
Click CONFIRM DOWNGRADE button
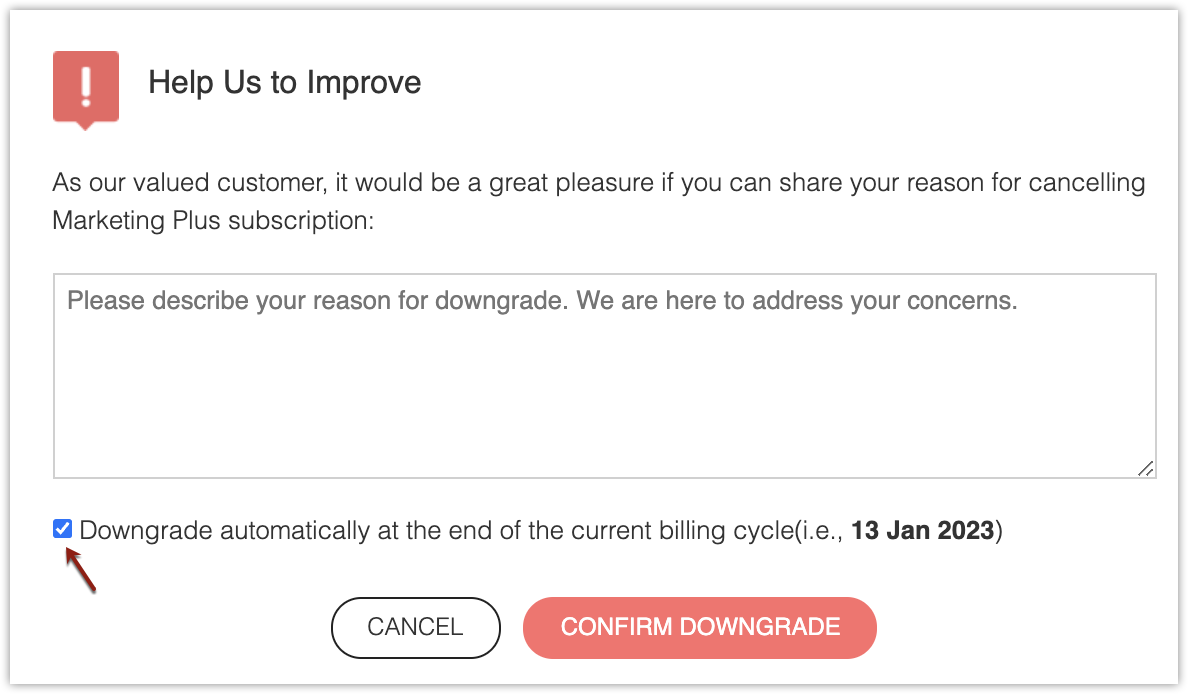[x=699, y=627]
